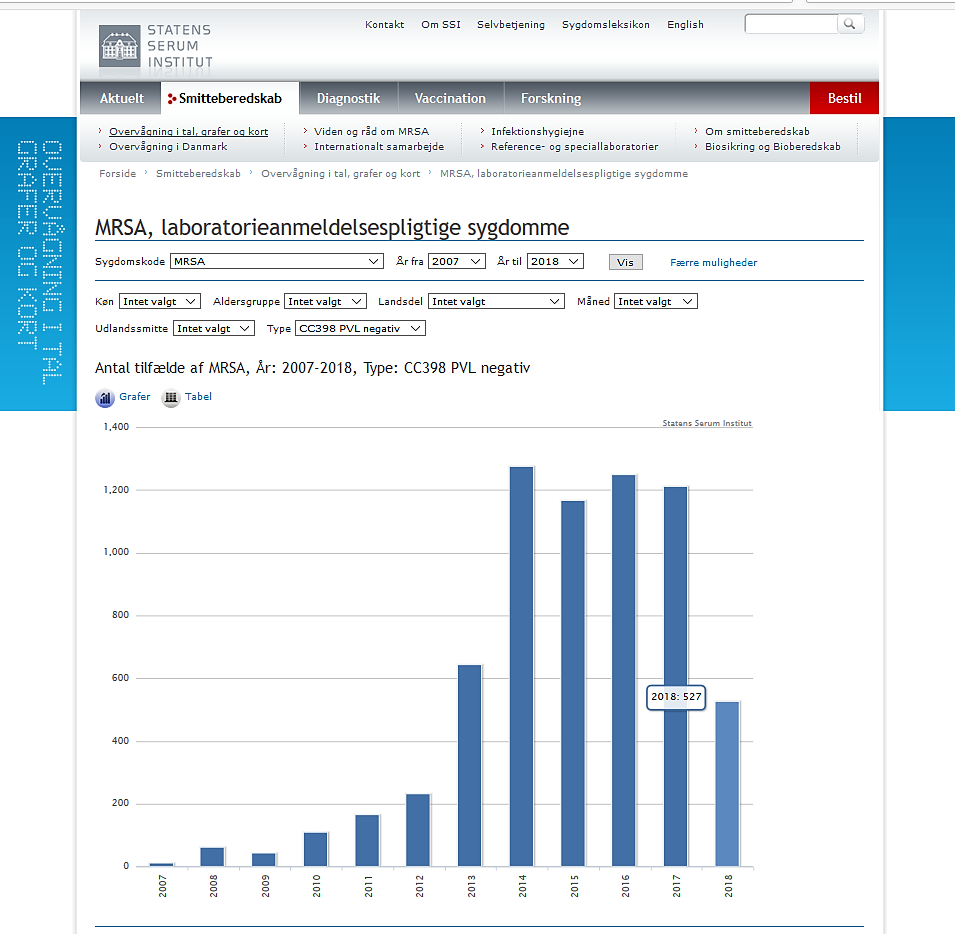Open the Måned dropdown
This screenshot has height=934, width=955.
(655, 301)
